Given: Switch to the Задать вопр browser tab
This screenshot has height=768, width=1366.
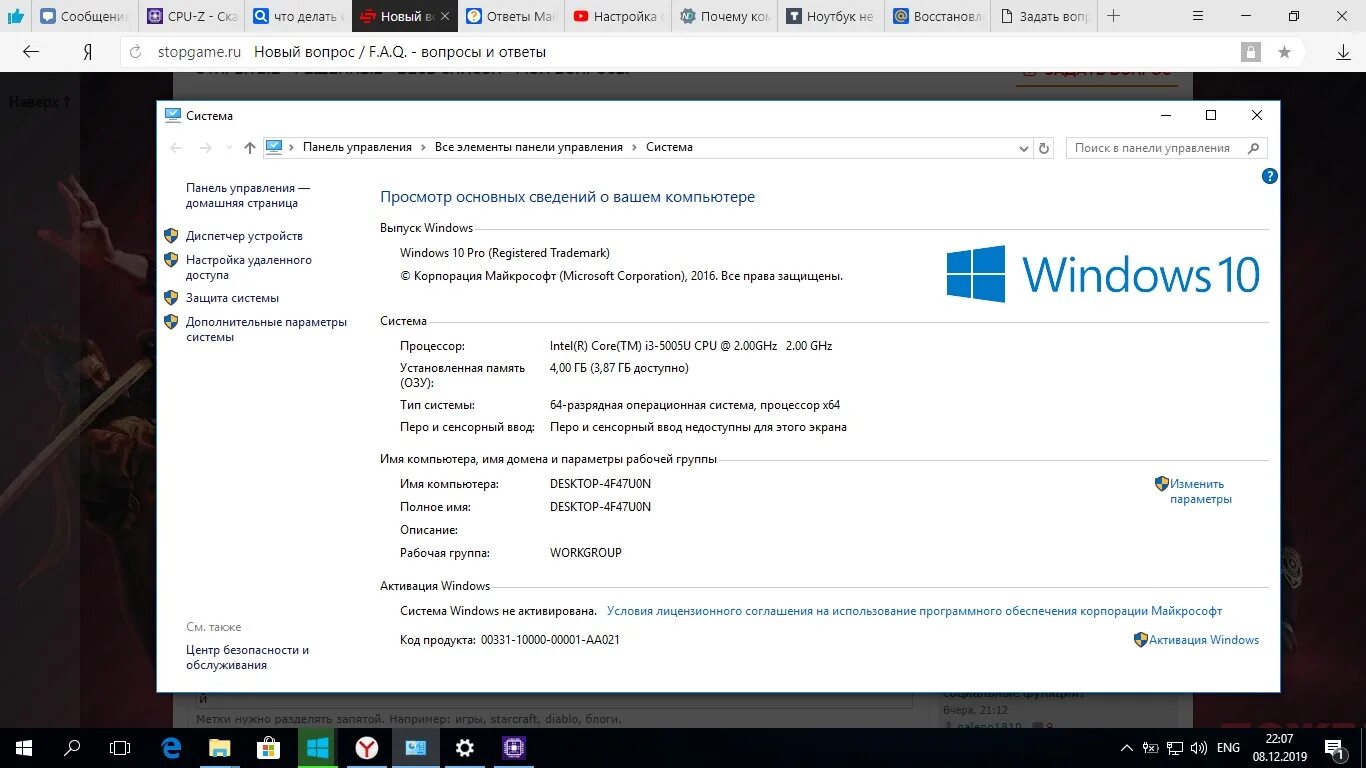Looking at the screenshot, I should pos(1043,16).
